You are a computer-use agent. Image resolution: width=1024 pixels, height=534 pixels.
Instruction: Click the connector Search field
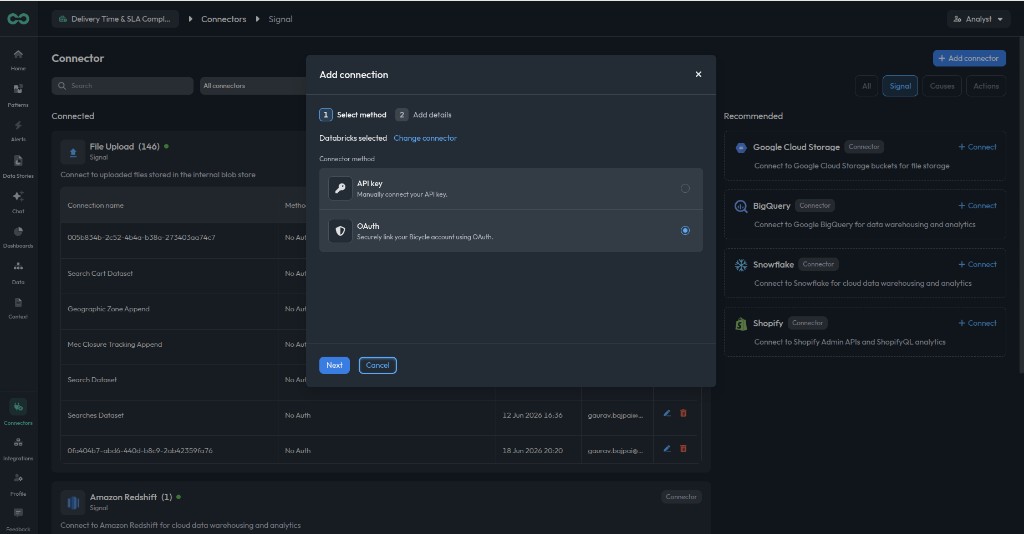click(123, 86)
